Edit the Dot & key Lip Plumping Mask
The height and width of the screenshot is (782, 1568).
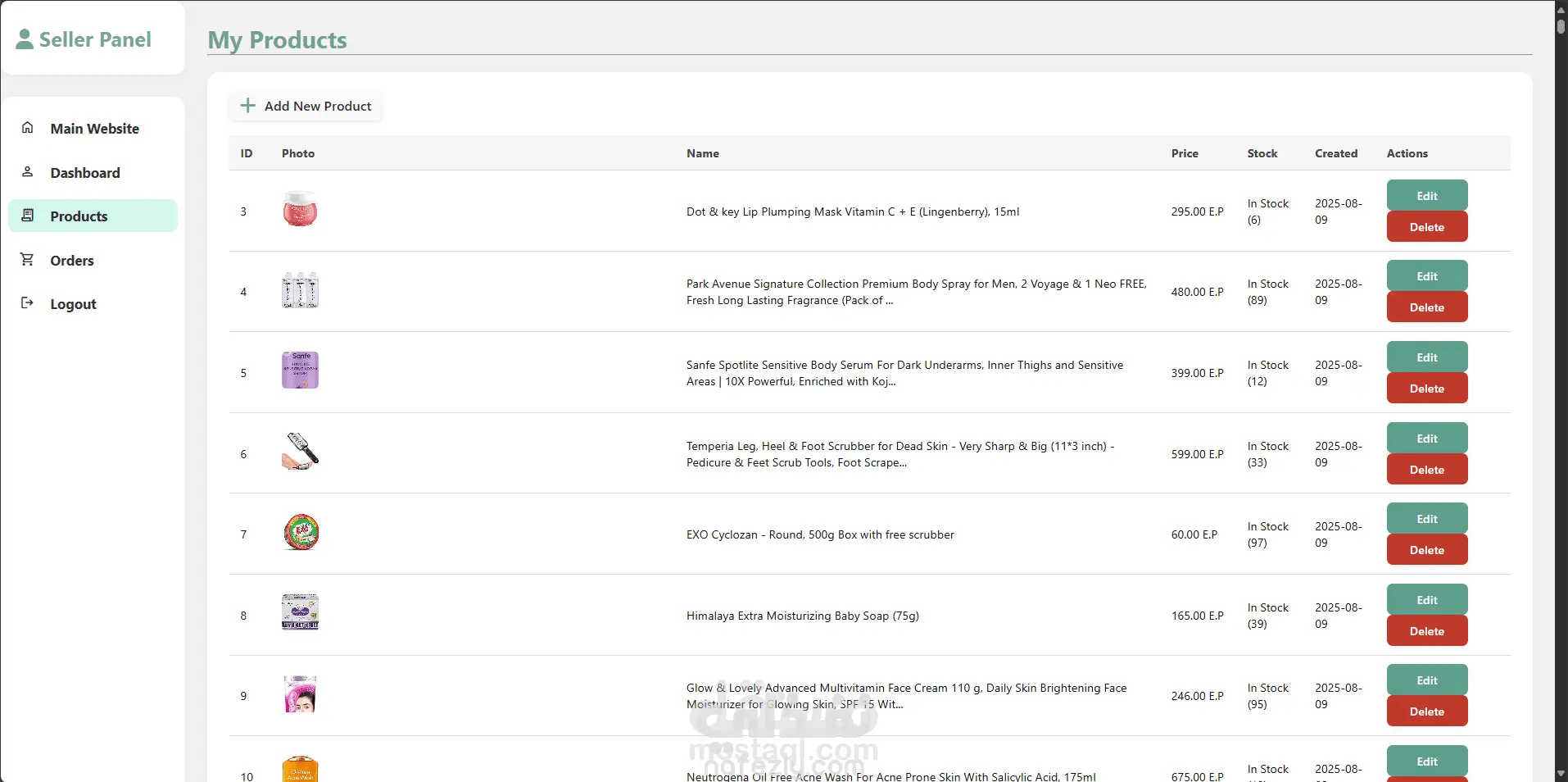click(1426, 196)
